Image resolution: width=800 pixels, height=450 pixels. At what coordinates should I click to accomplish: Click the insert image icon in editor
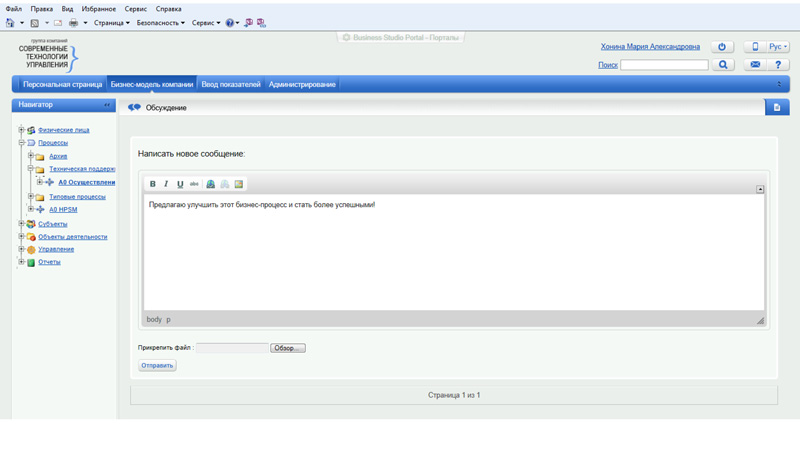pyautogui.click(x=239, y=184)
